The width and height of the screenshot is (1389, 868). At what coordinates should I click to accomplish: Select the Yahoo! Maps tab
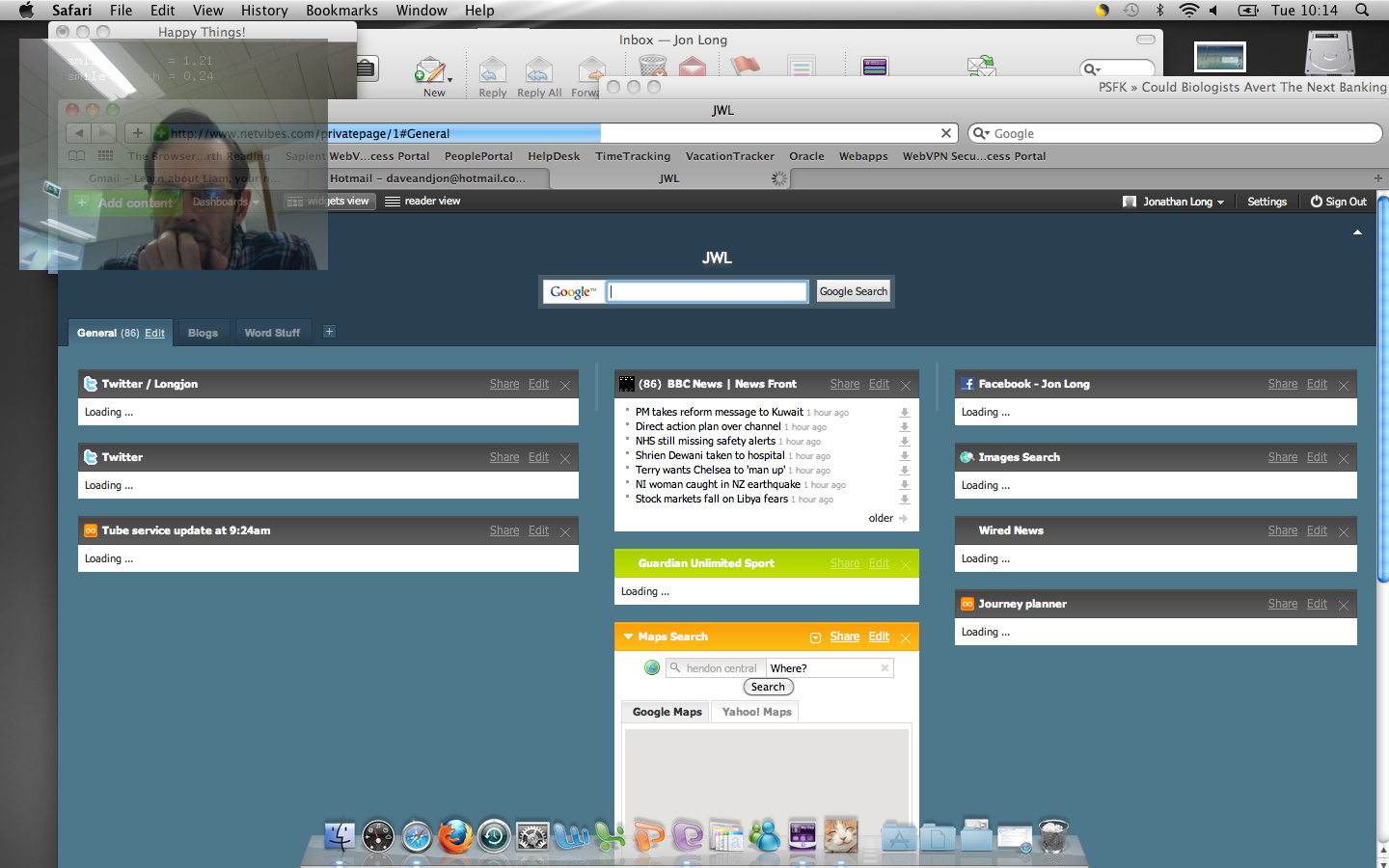(756, 712)
